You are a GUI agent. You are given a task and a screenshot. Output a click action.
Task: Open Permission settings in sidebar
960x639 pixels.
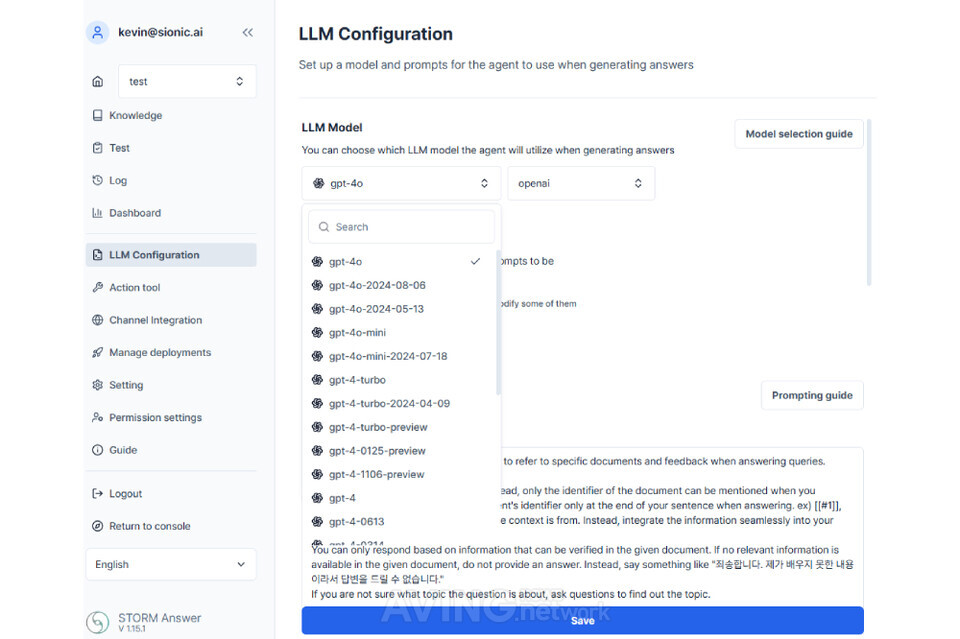click(155, 418)
